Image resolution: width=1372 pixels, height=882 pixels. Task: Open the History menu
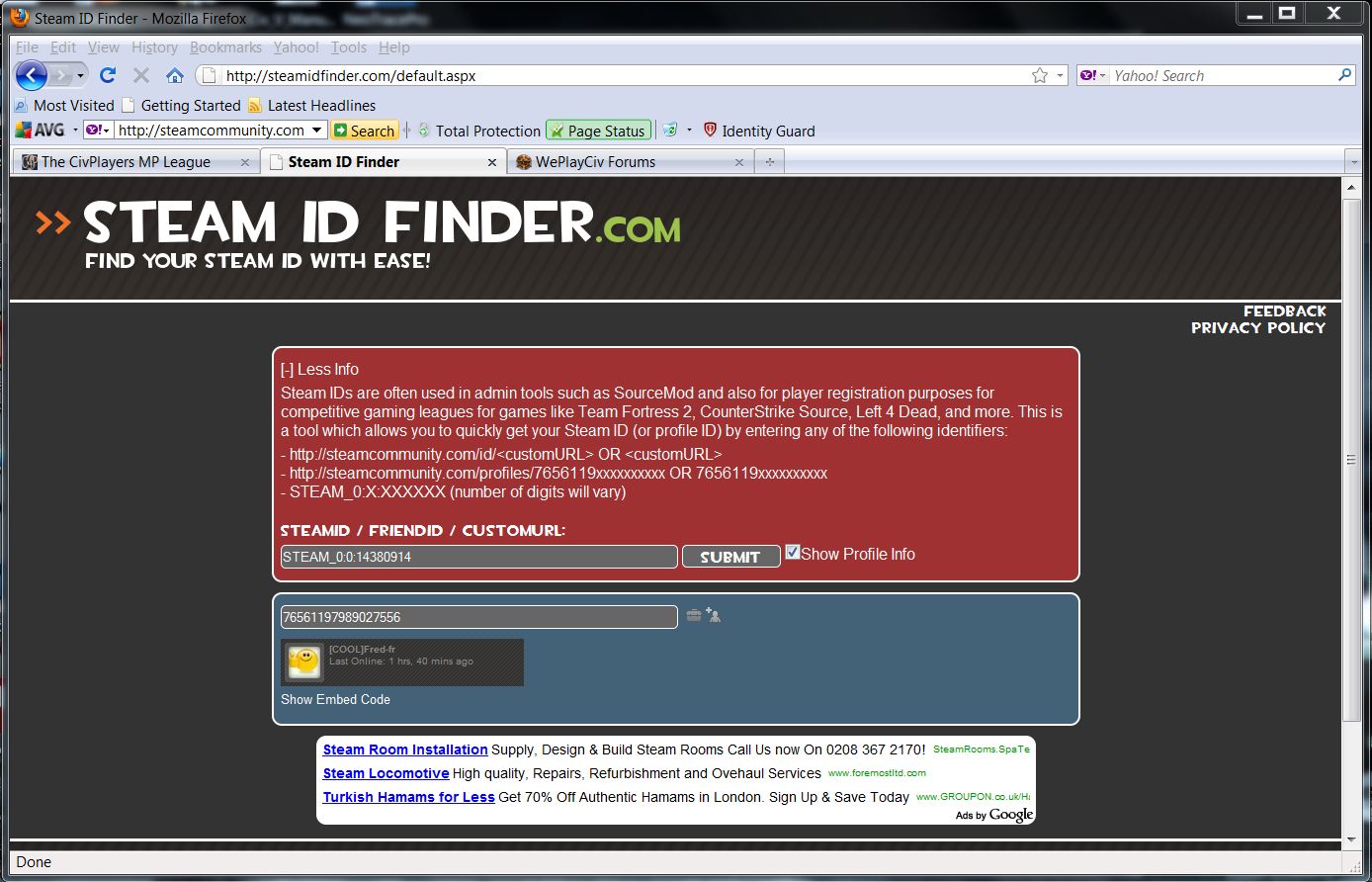click(154, 47)
